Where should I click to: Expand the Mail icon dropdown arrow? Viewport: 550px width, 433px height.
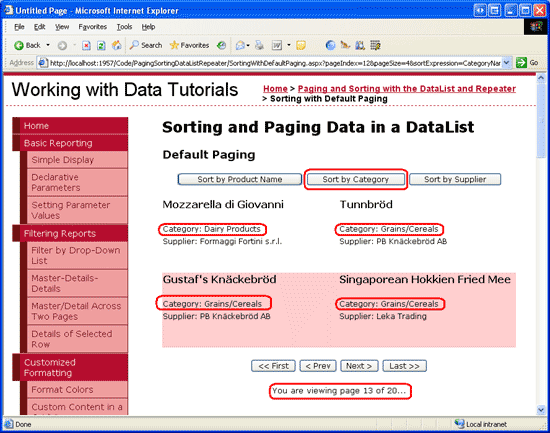click(x=248, y=45)
